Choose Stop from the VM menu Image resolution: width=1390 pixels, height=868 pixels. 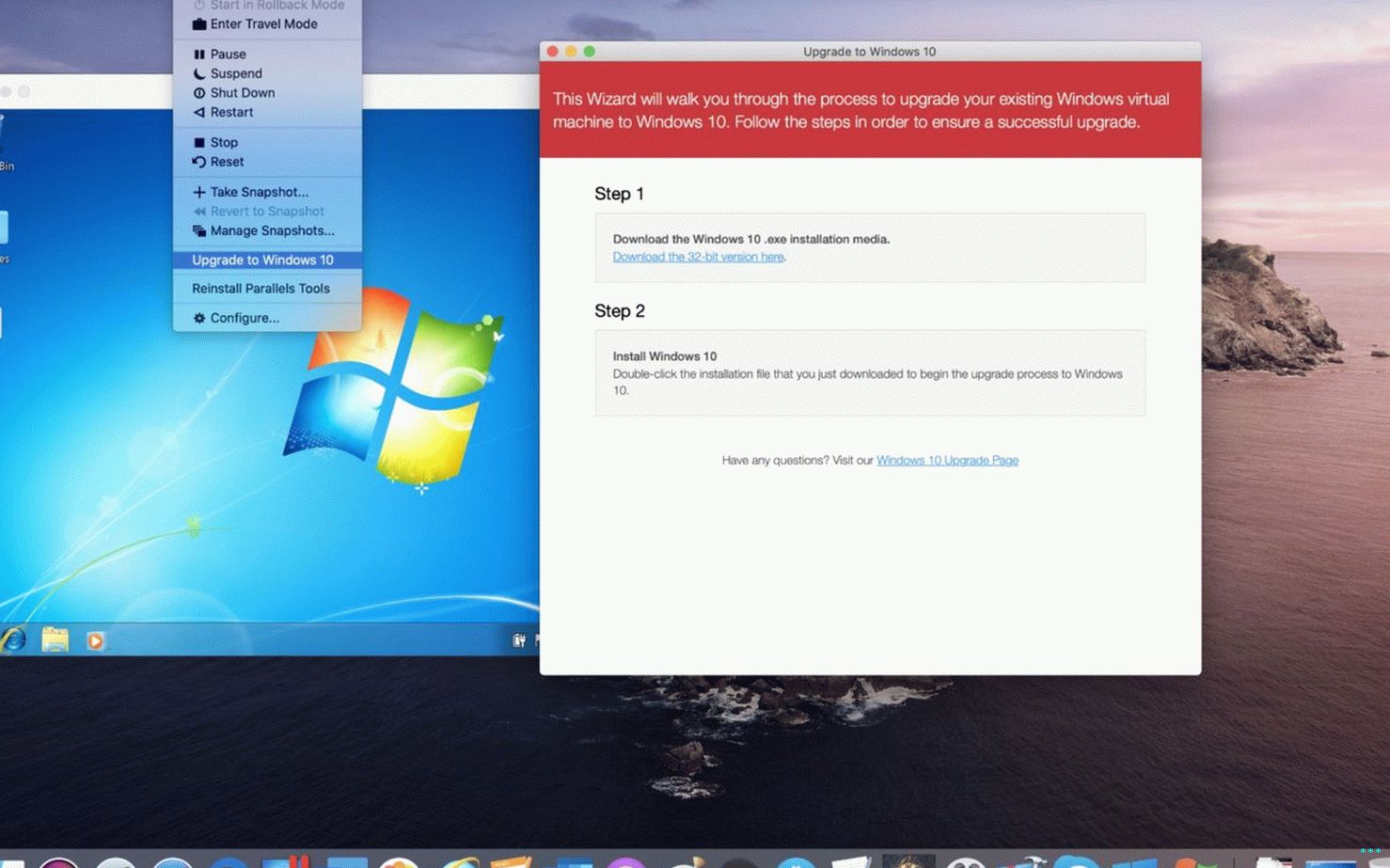(267, 142)
